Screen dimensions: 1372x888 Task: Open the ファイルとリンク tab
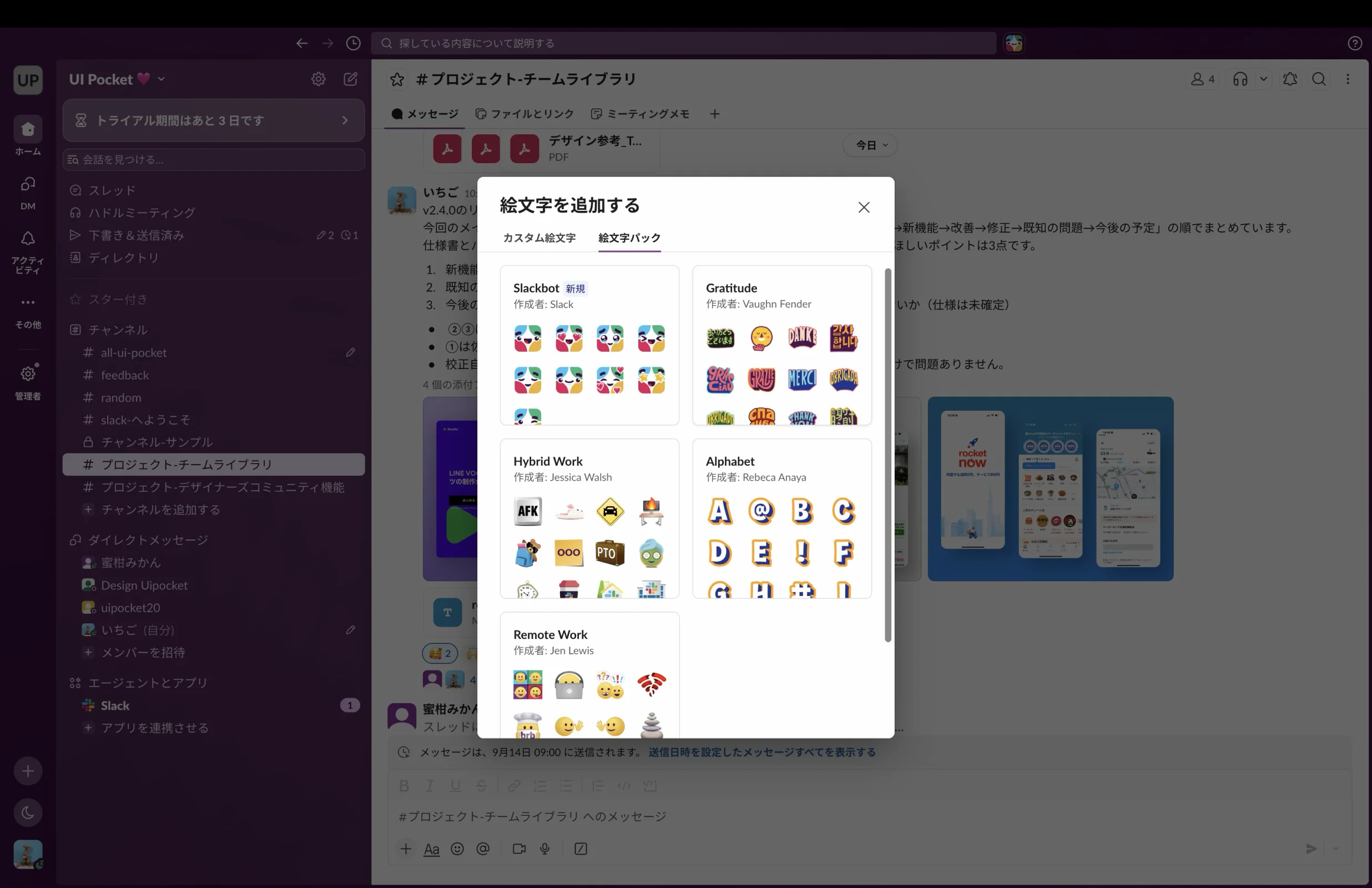pos(524,114)
